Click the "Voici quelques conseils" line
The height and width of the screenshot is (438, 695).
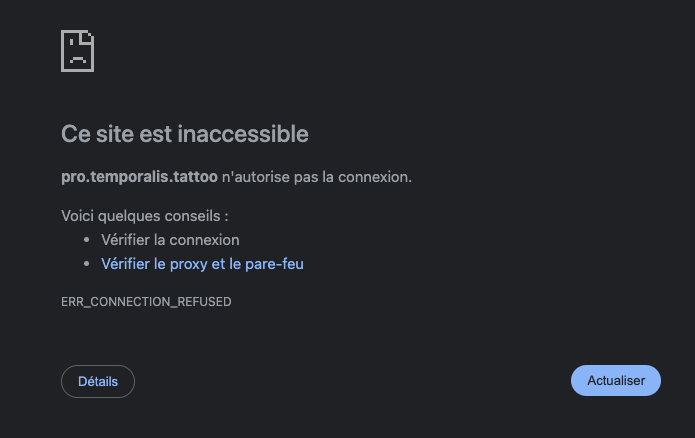[144, 215]
